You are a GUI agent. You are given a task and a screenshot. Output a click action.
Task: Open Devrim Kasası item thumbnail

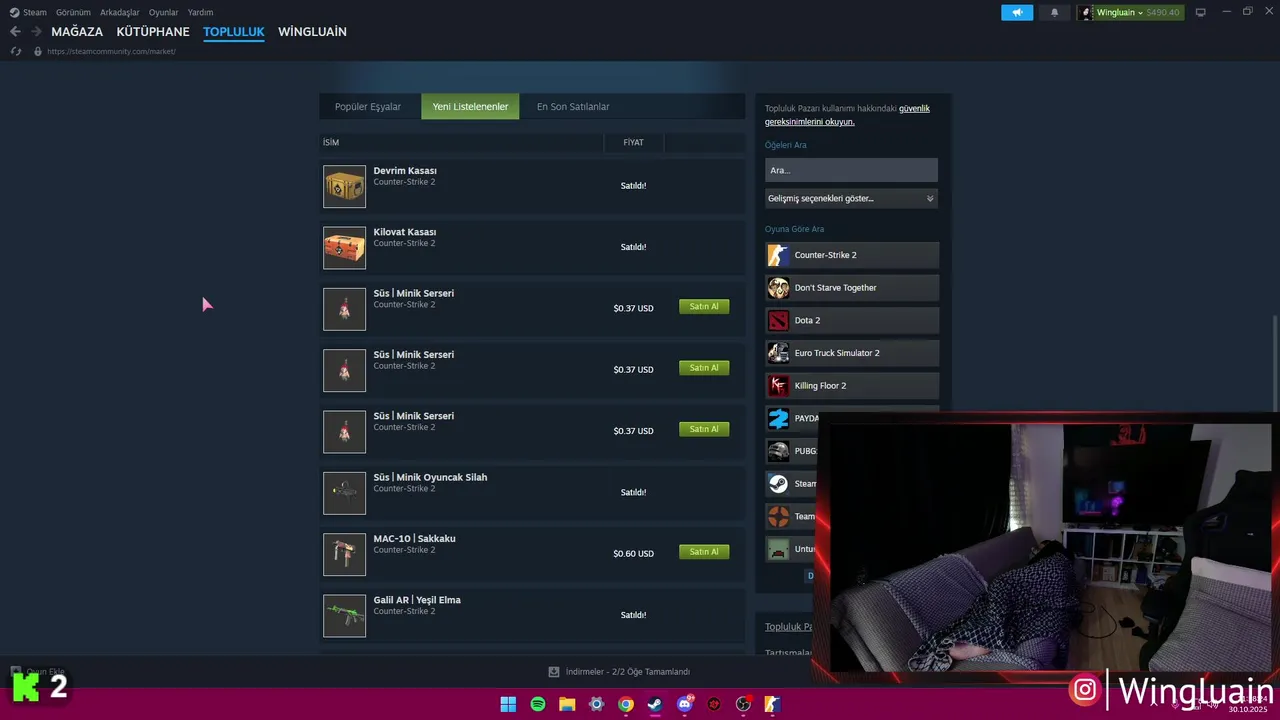tap(344, 187)
